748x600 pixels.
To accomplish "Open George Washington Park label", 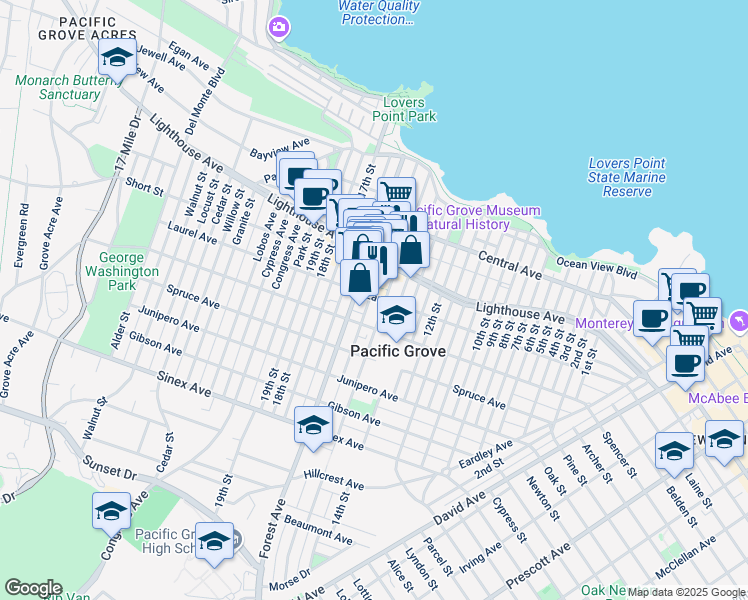I will (122, 271).
